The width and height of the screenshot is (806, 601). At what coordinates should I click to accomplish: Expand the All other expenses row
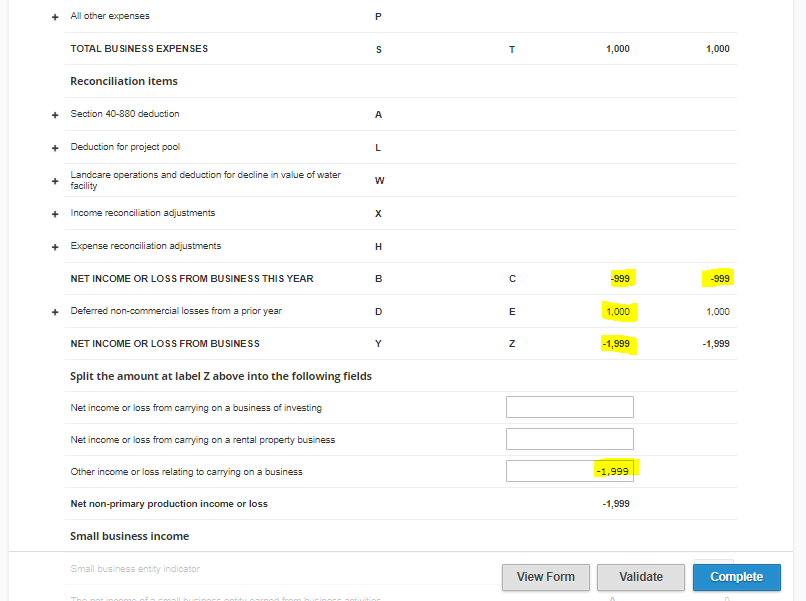[55, 17]
